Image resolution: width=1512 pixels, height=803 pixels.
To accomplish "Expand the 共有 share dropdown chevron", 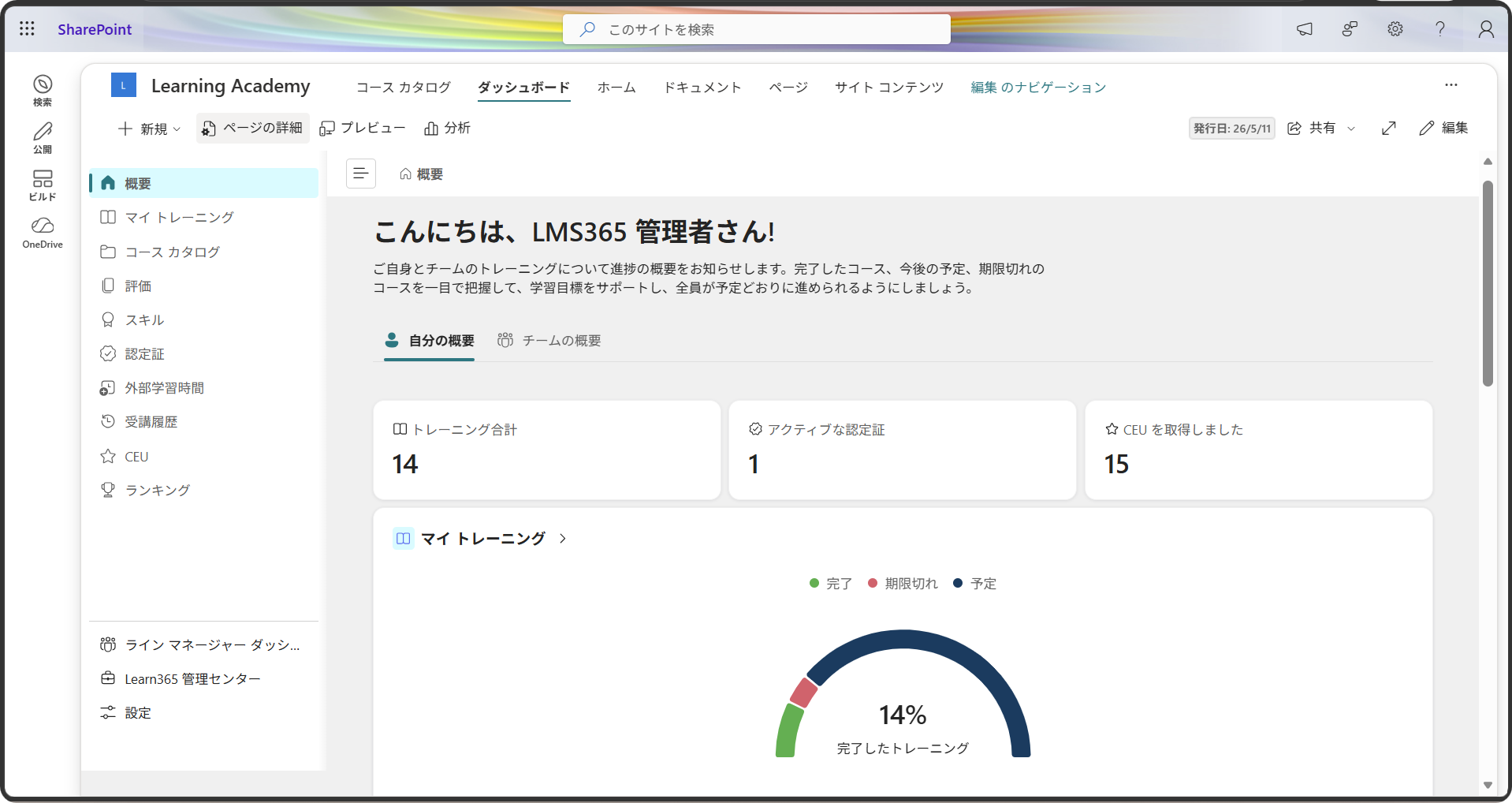I will (x=1351, y=129).
